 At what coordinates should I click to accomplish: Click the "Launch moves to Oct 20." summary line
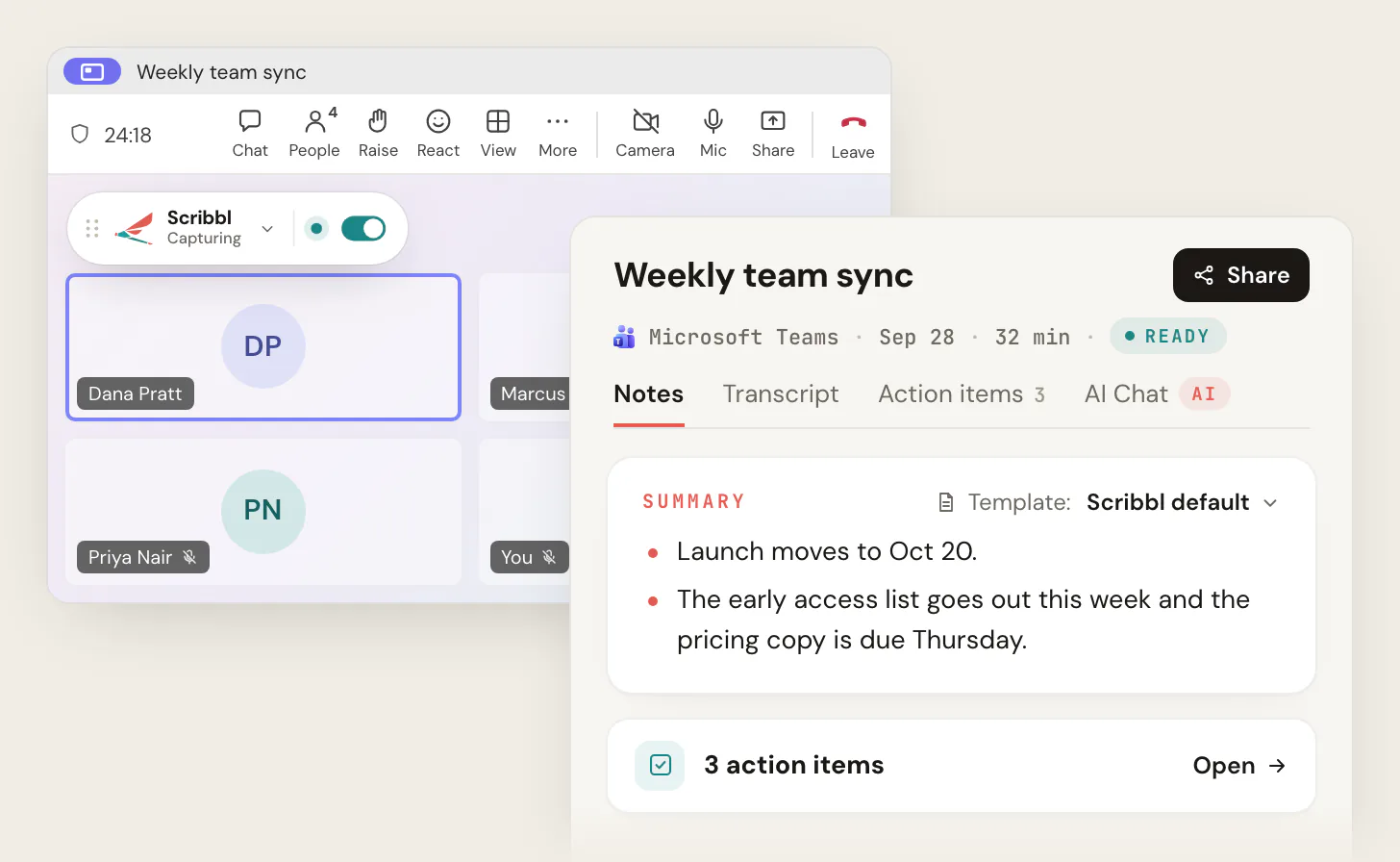click(827, 551)
